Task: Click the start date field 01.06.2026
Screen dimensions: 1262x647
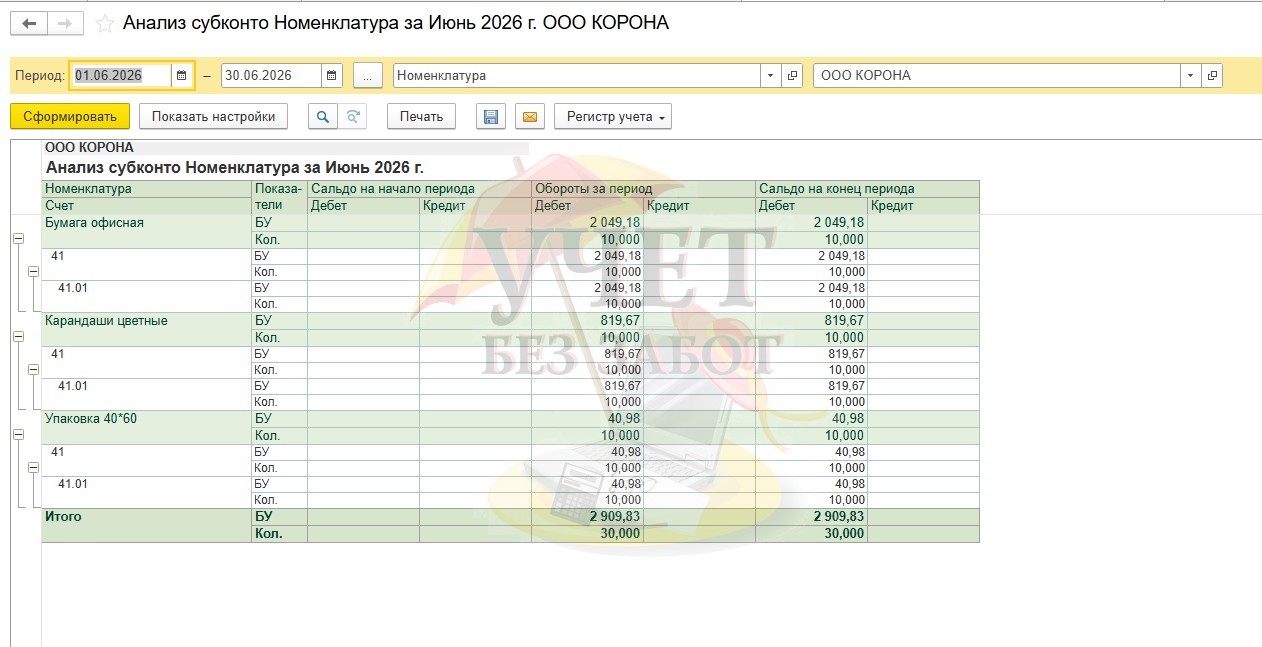Action: 121,76
